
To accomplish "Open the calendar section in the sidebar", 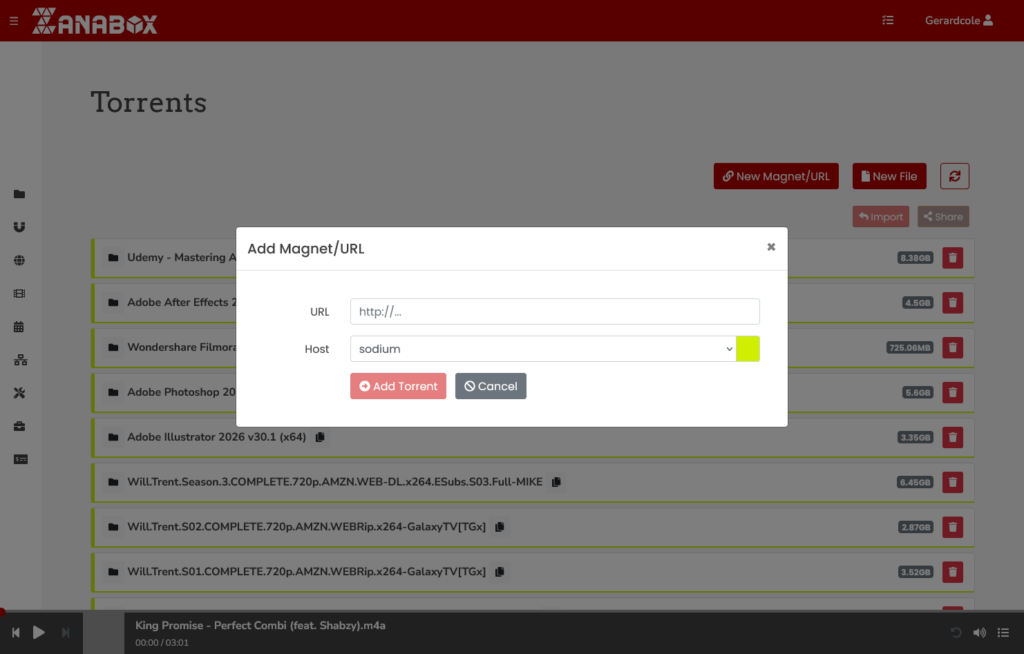I will tap(20, 326).
